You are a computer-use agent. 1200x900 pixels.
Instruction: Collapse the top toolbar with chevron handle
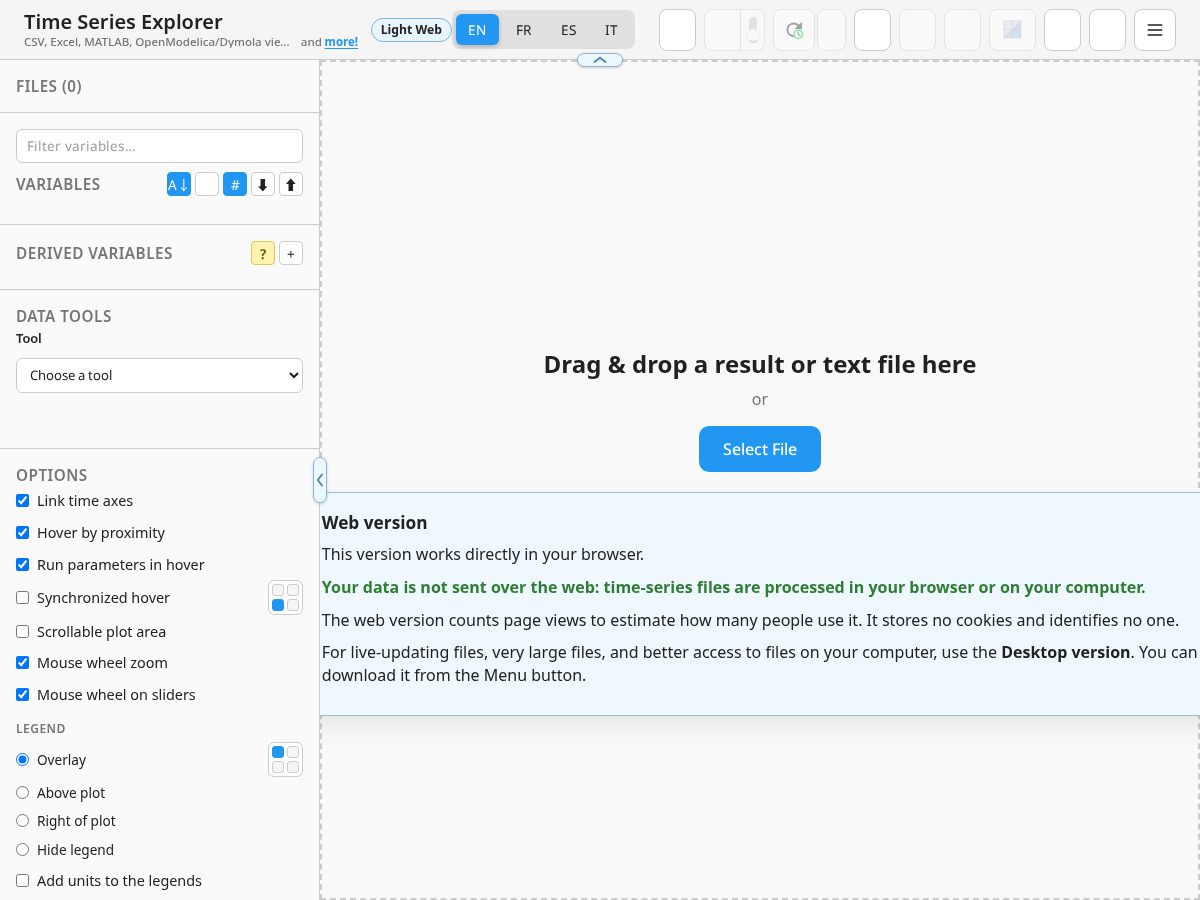tap(600, 60)
